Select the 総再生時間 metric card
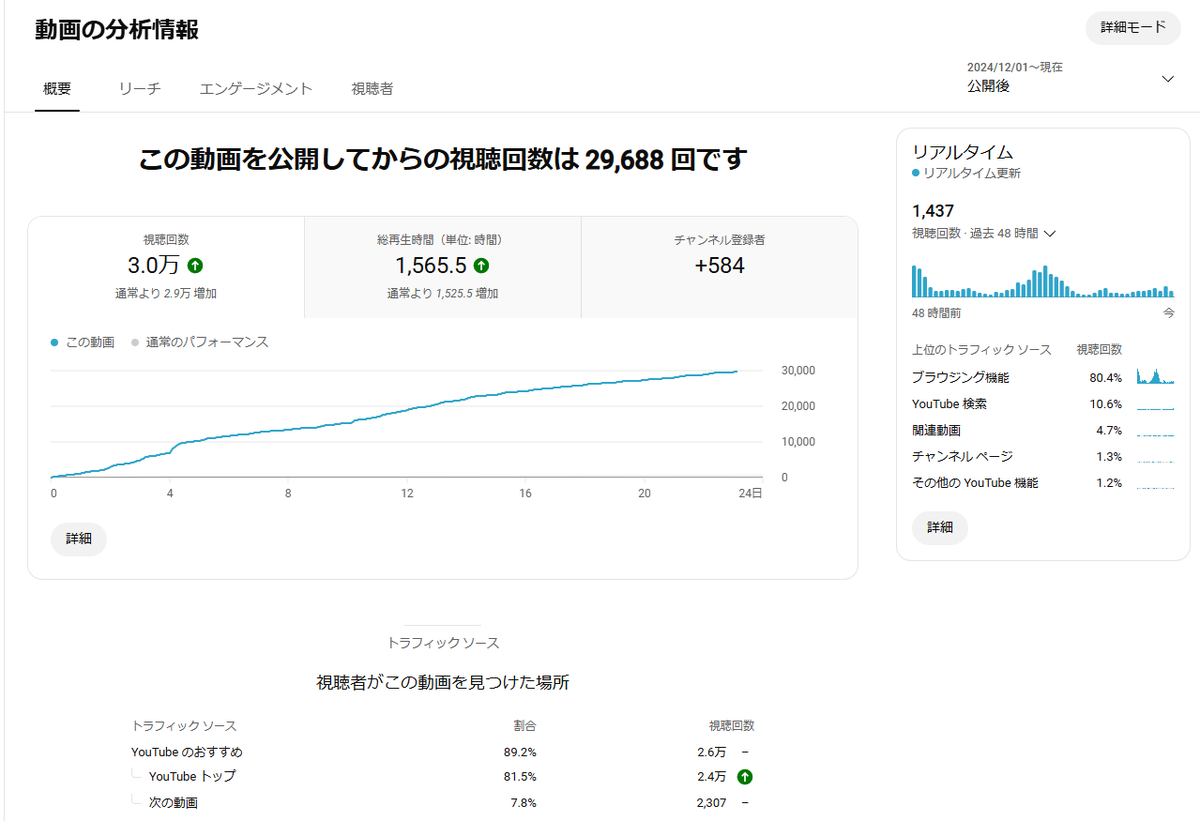Screen dimensions: 1200x821 pos(442,267)
